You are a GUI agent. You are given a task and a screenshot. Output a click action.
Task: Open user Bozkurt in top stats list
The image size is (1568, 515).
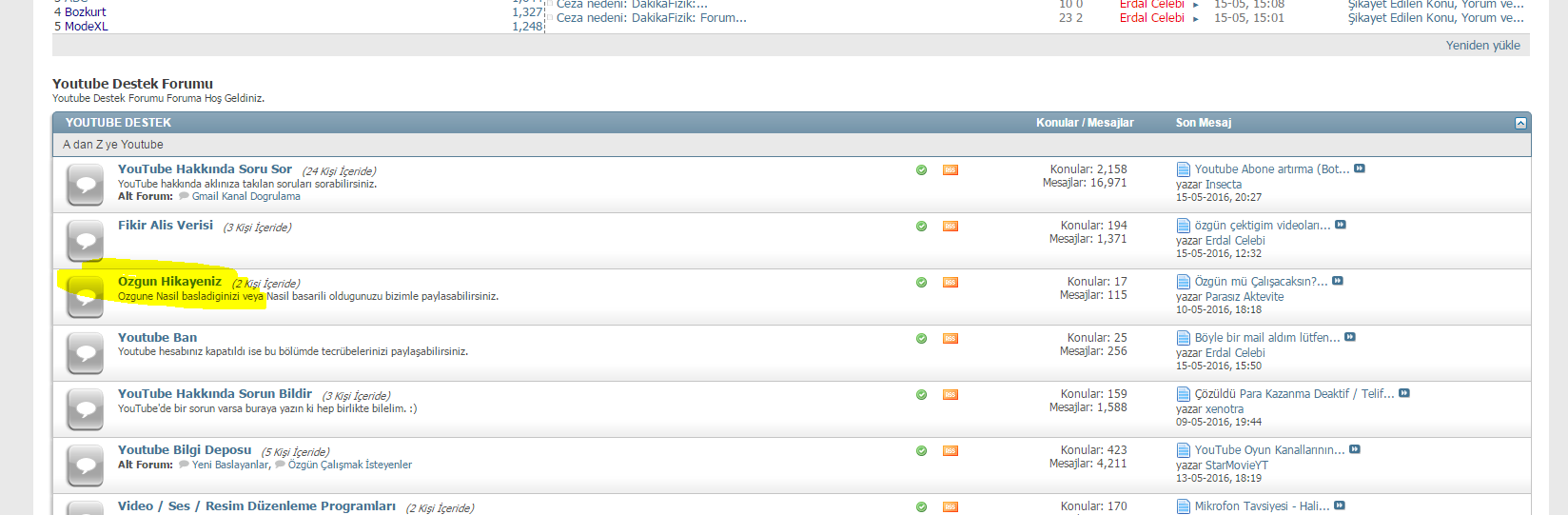click(86, 12)
